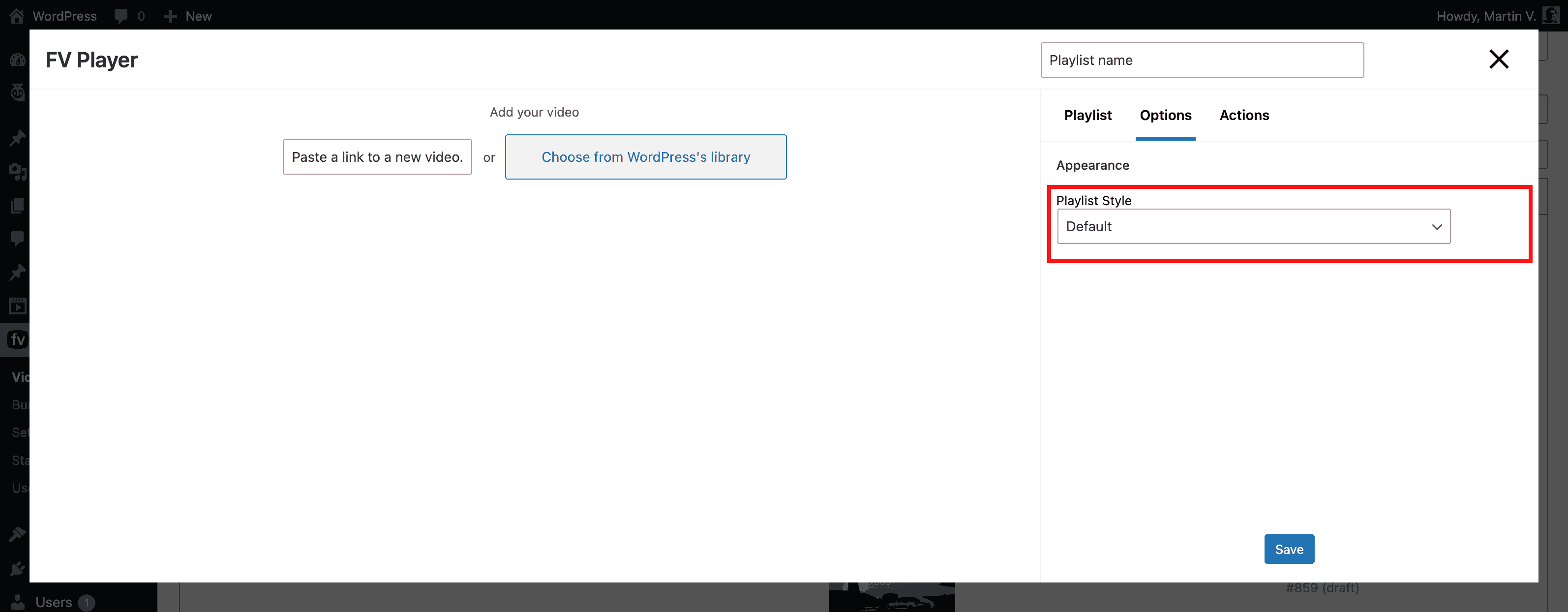Image resolution: width=1568 pixels, height=612 pixels.
Task: Click the 'FV Player' modal title
Action: 91,60
